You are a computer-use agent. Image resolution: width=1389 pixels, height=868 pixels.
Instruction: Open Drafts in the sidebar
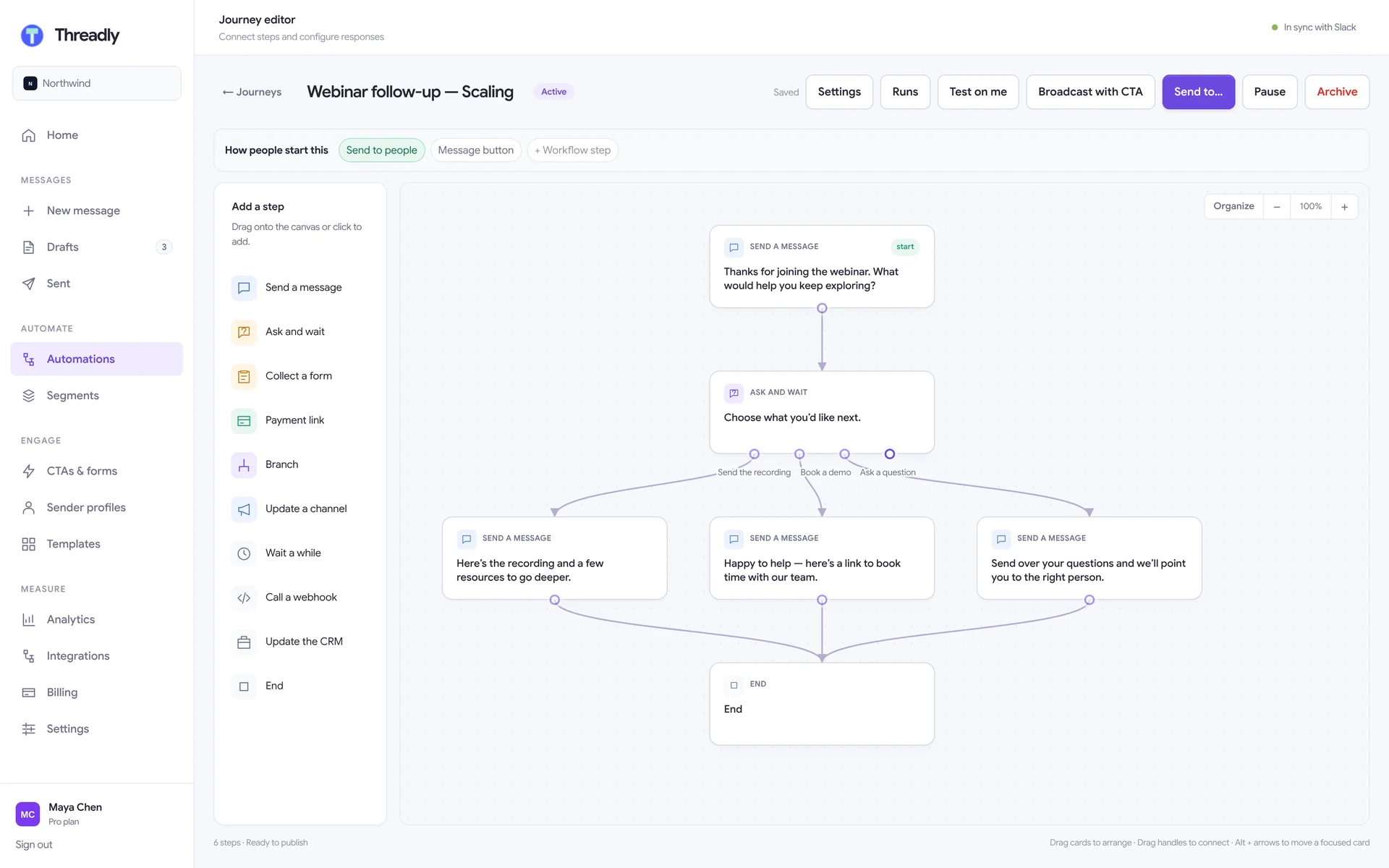pyautogui.click(x=97, y=247)
